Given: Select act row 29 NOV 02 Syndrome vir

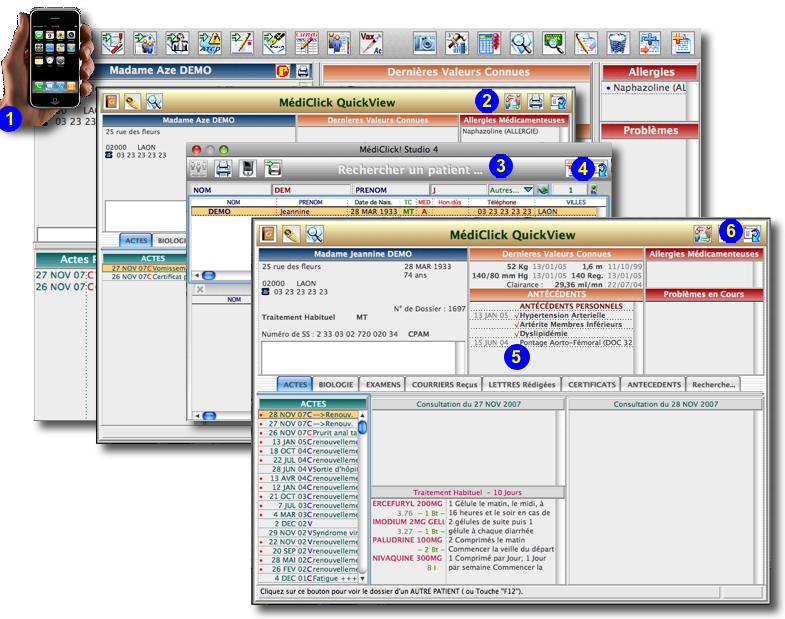Looking at the screenshot, I should [x=308, y=533].
